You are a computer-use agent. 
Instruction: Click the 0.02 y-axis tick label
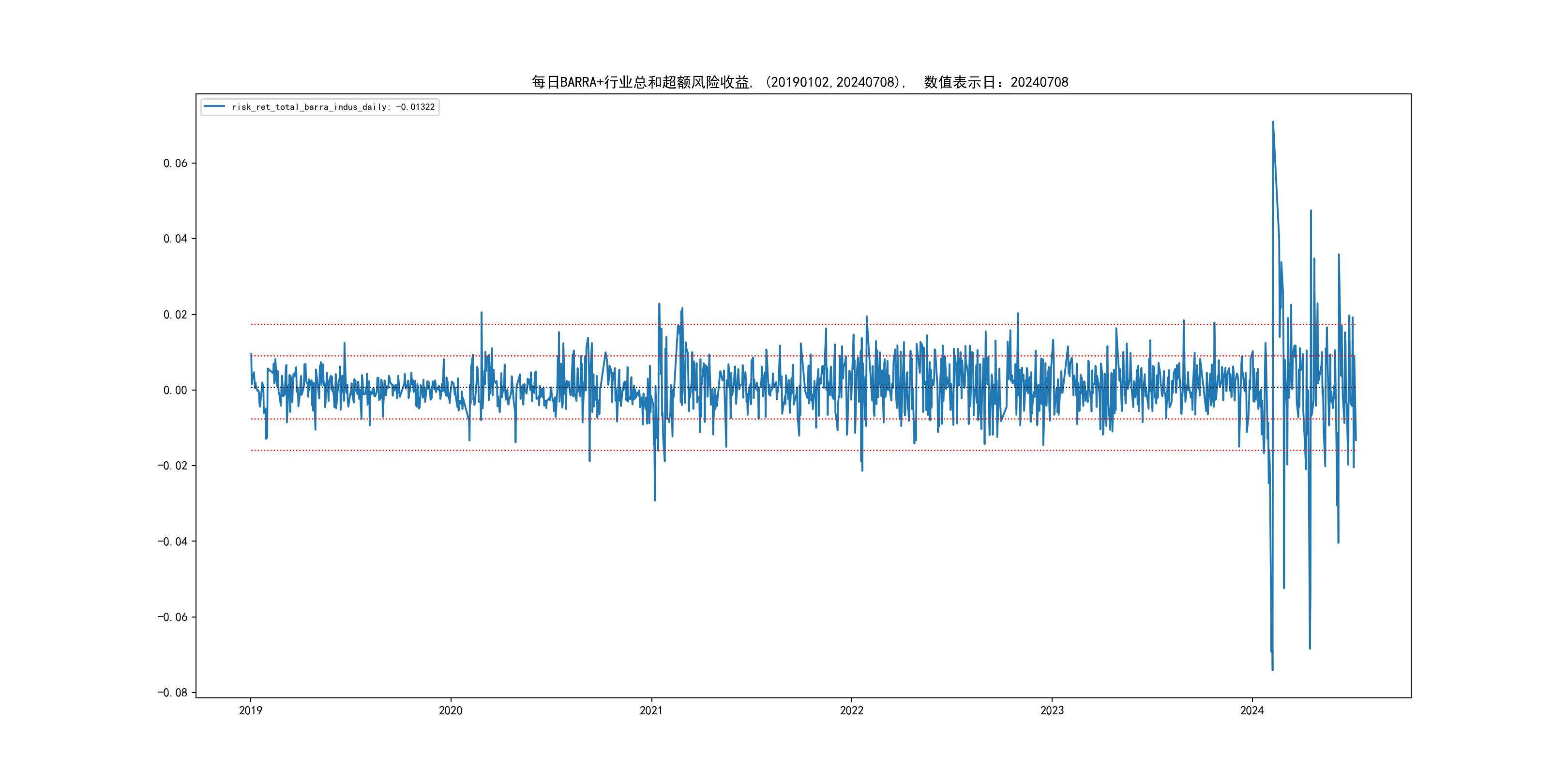(x=175, y=315)
